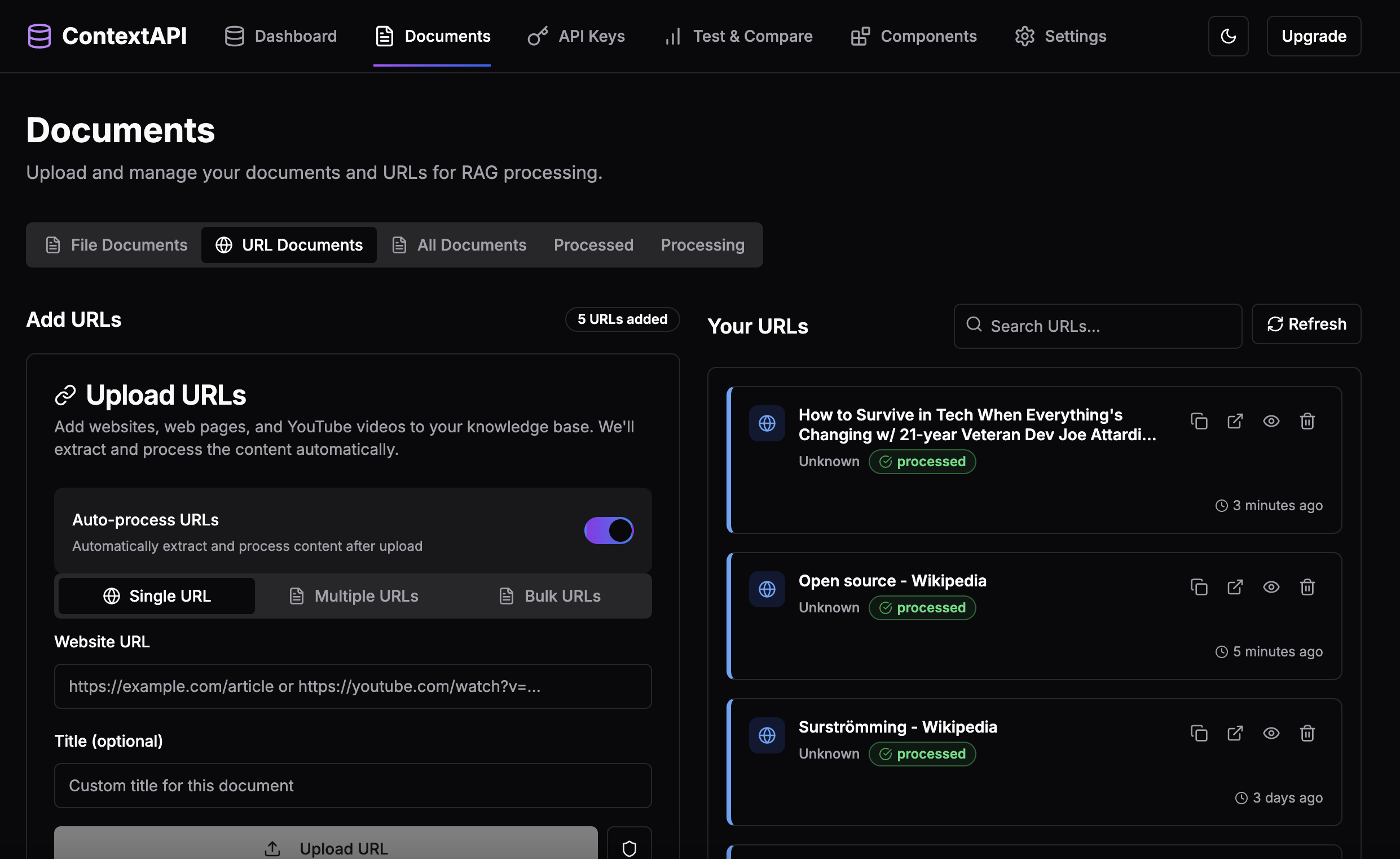1400x859 pixels.
Task: Click the Upgrade button
Action: point(1313,36)
